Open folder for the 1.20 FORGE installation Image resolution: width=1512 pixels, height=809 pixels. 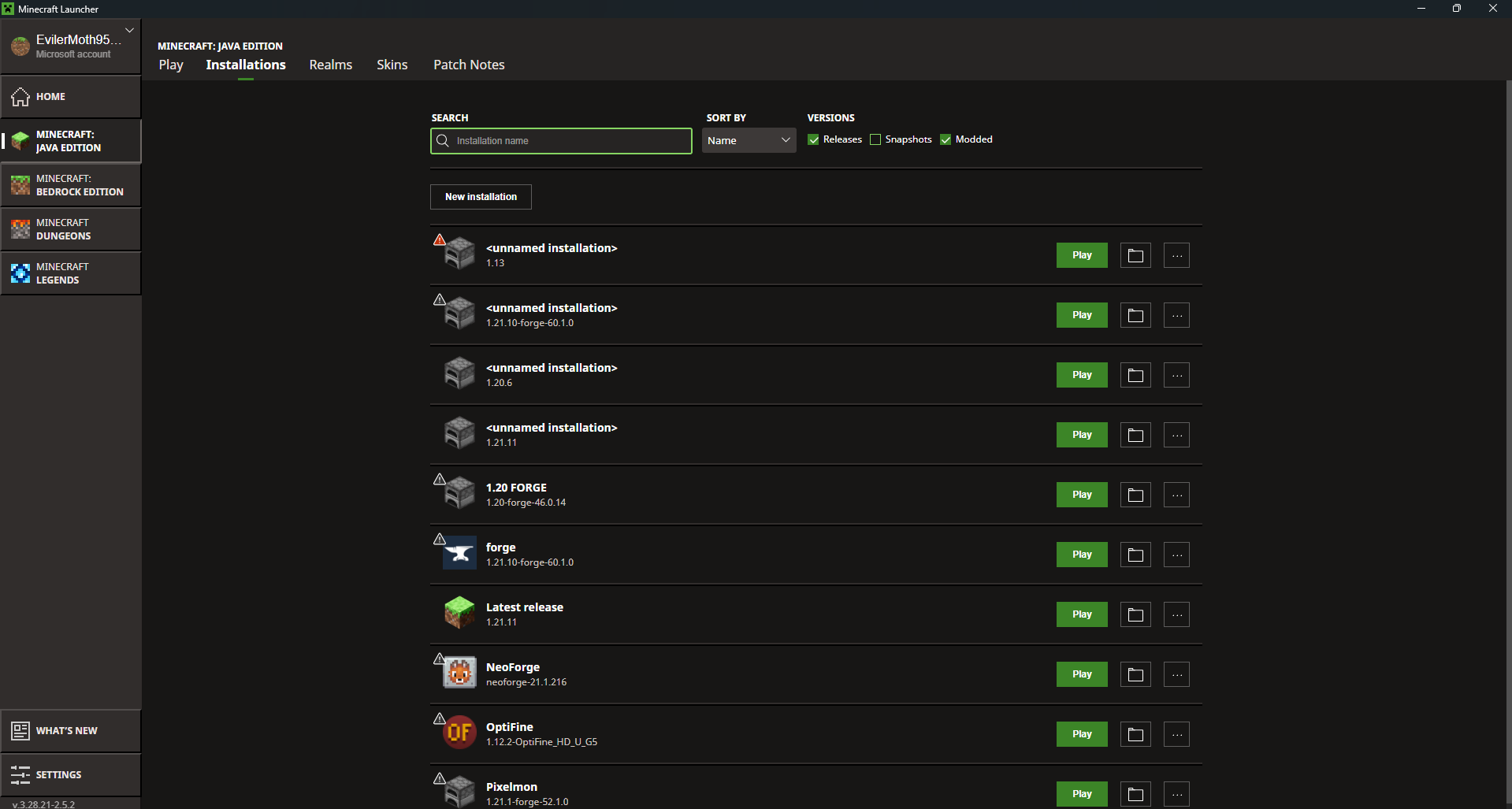(x=1135, y=495)
